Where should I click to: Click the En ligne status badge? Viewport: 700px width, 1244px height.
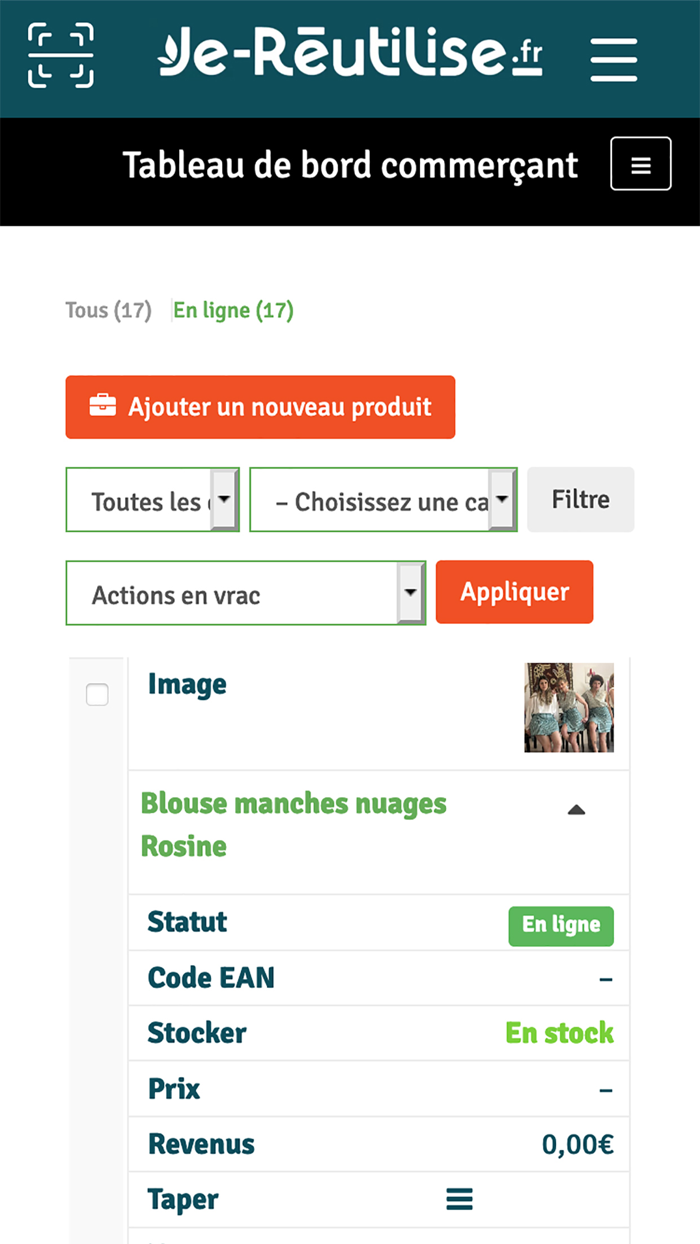click(x=561, y=926)
